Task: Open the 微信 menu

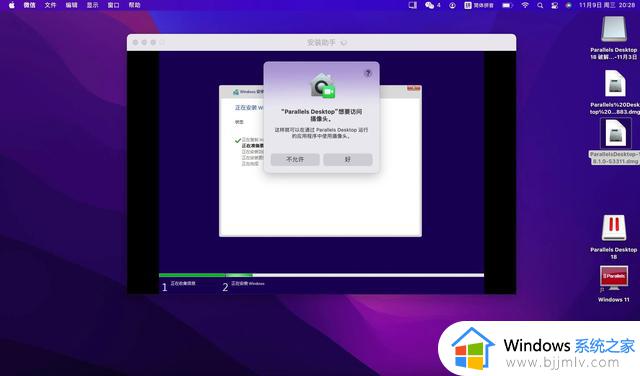Action: pyautogui.click(x=29, y=5)
